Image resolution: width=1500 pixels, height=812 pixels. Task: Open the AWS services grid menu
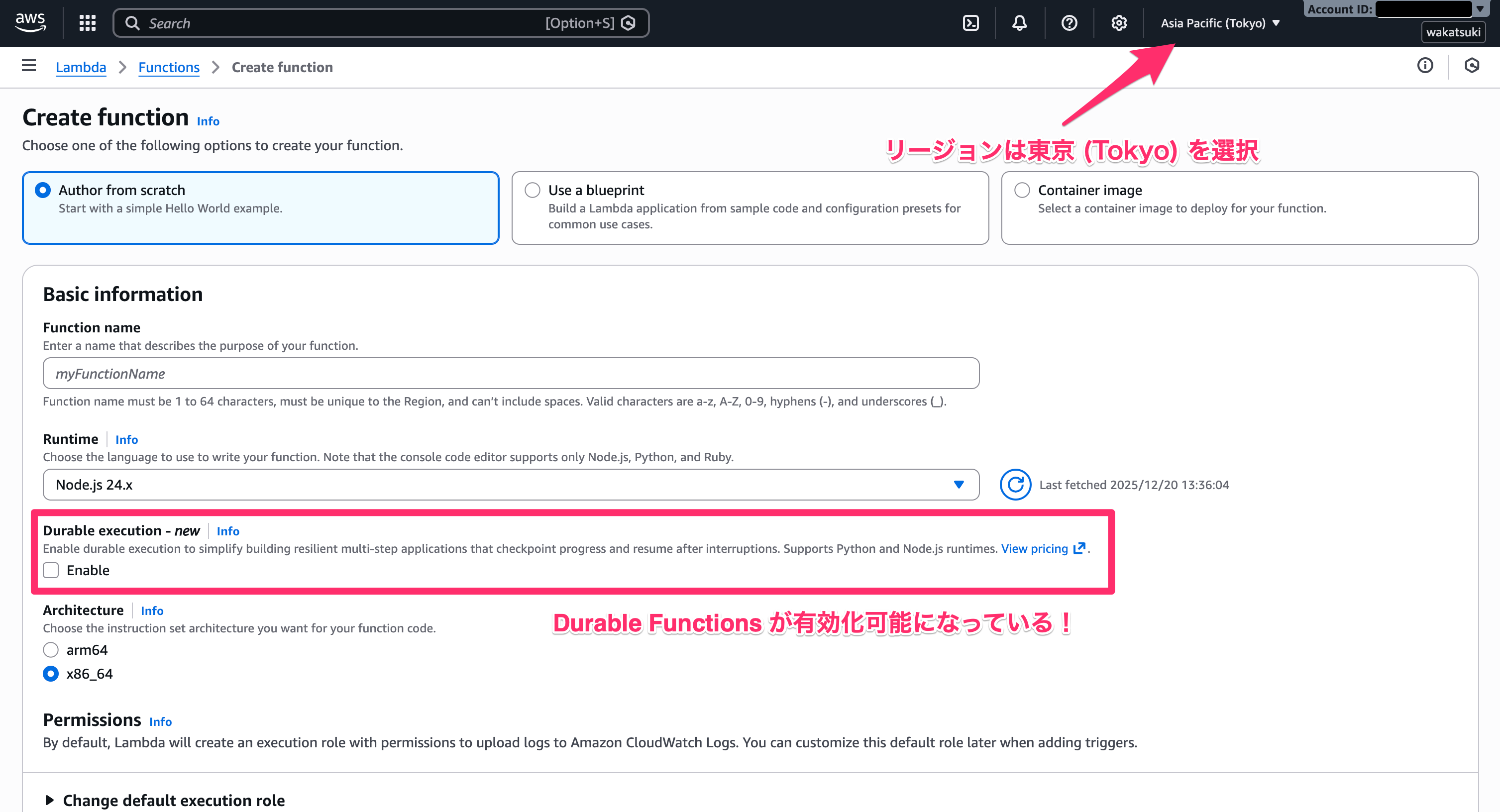[88, 23]
